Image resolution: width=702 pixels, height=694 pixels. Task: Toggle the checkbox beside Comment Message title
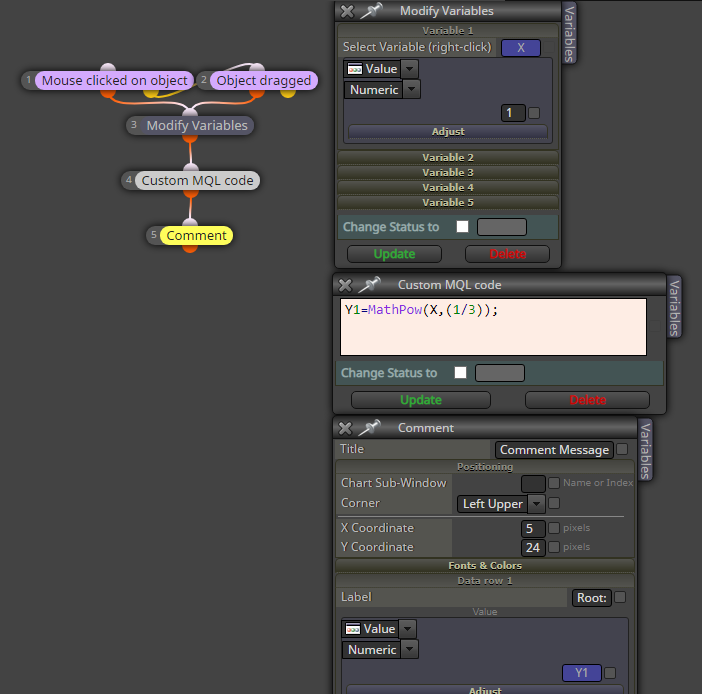[622, 449]
